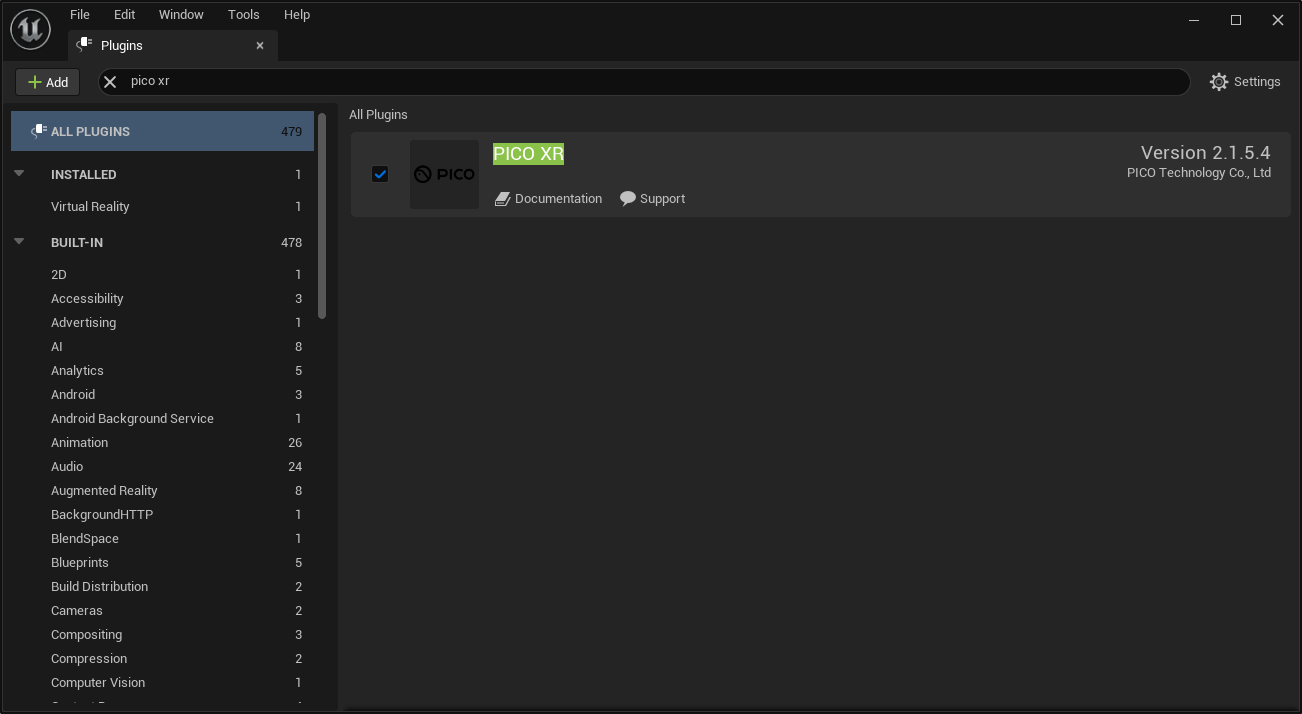The width and height of the screenshot is (1302, 714).
Task: Collapse the BUILT-IN section arrow
Action: click(19, 241)
